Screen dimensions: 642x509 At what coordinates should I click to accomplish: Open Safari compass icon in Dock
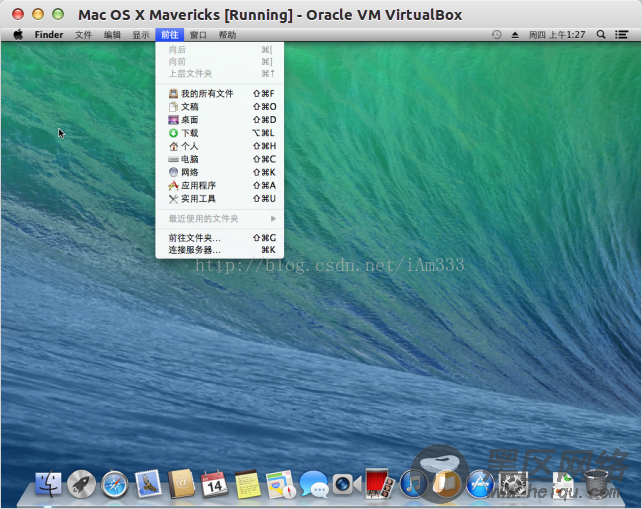click(x=115, y=484)
